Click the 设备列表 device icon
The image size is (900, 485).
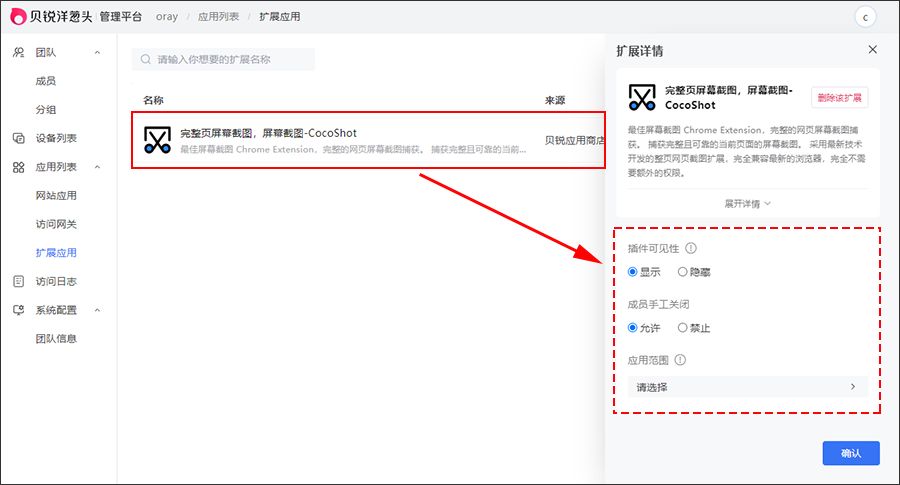tap(18, 138)
